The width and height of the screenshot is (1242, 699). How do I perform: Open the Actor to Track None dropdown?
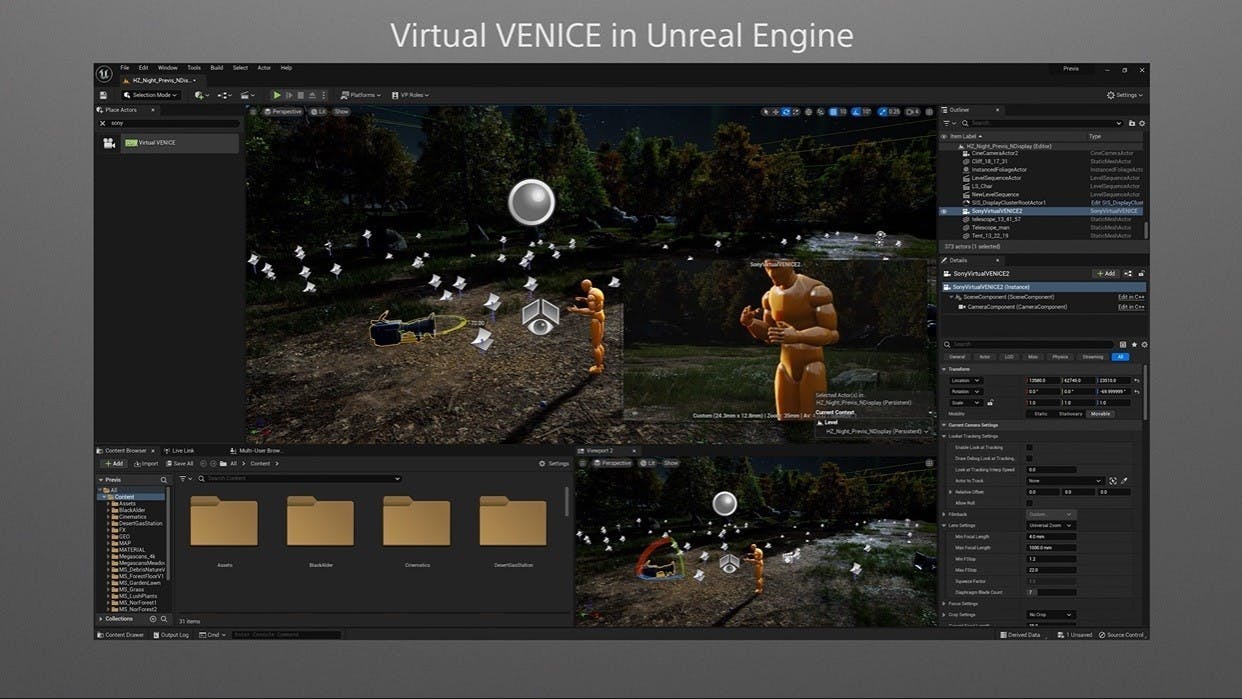click(x=1065, y=481)
